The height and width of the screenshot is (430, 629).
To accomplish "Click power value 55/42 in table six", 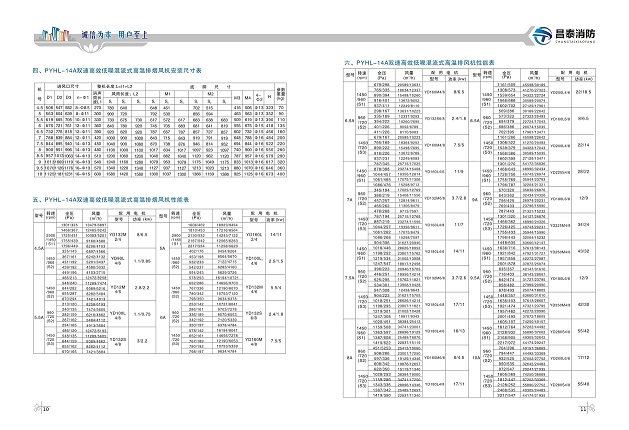I will [583, 331].
